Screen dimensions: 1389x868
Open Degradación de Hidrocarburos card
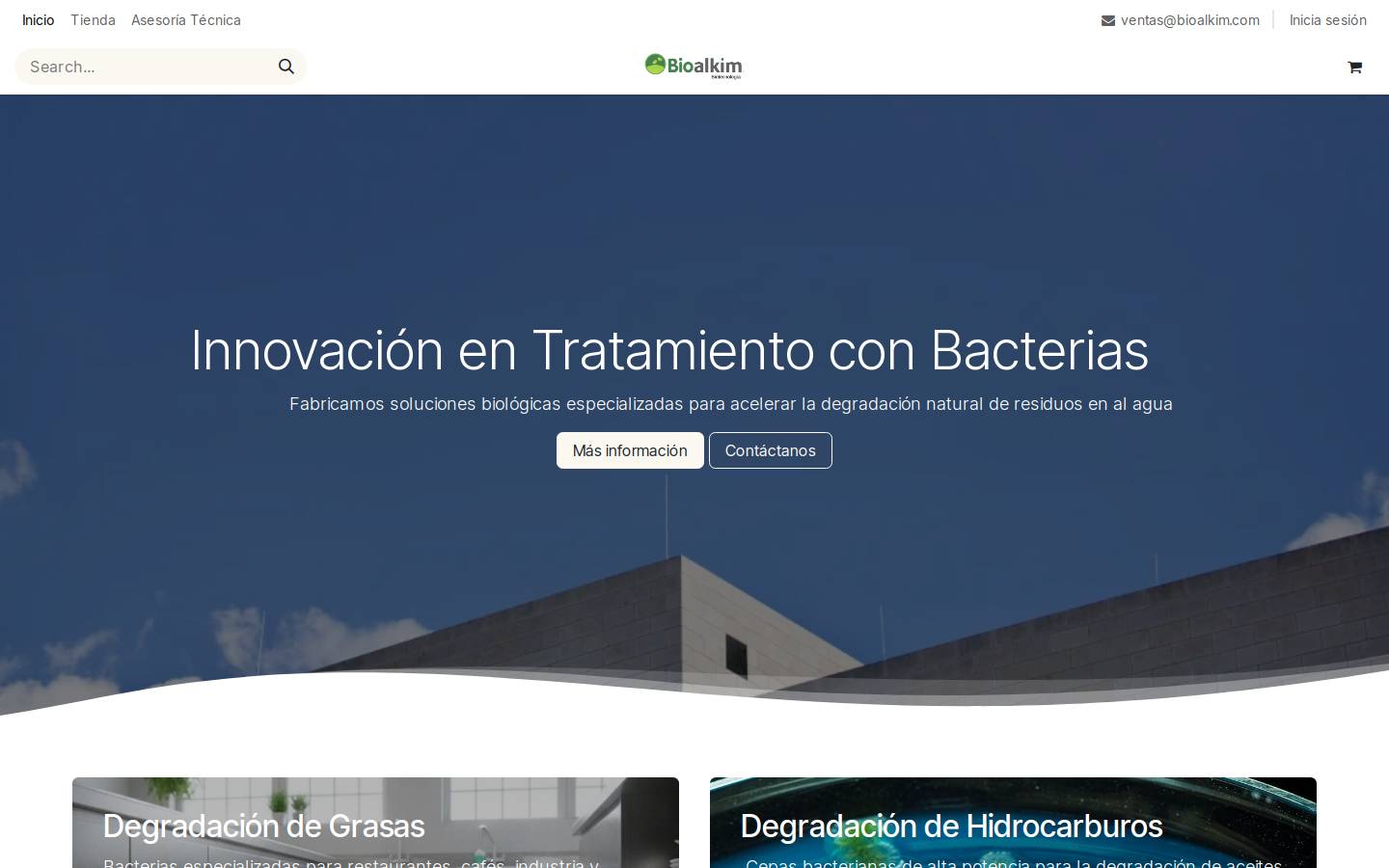pos(1013,823)
